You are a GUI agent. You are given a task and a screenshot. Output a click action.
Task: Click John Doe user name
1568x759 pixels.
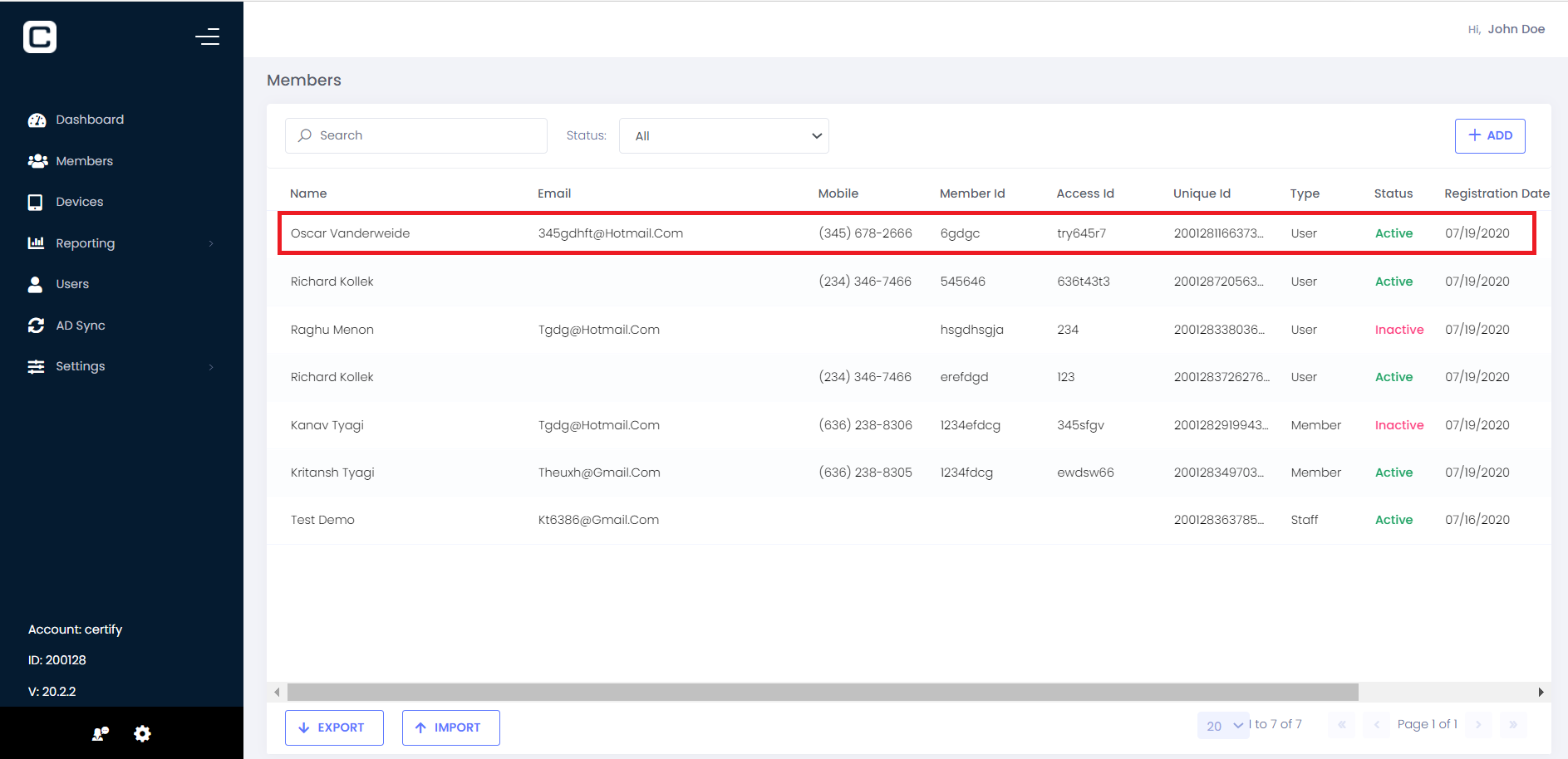[x=1516, y=29]
